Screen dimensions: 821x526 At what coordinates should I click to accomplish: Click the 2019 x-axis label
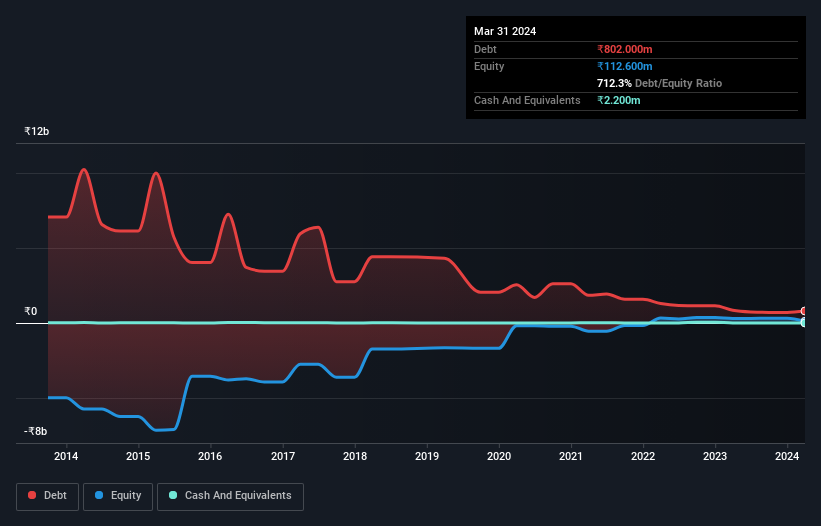[427, 456]
